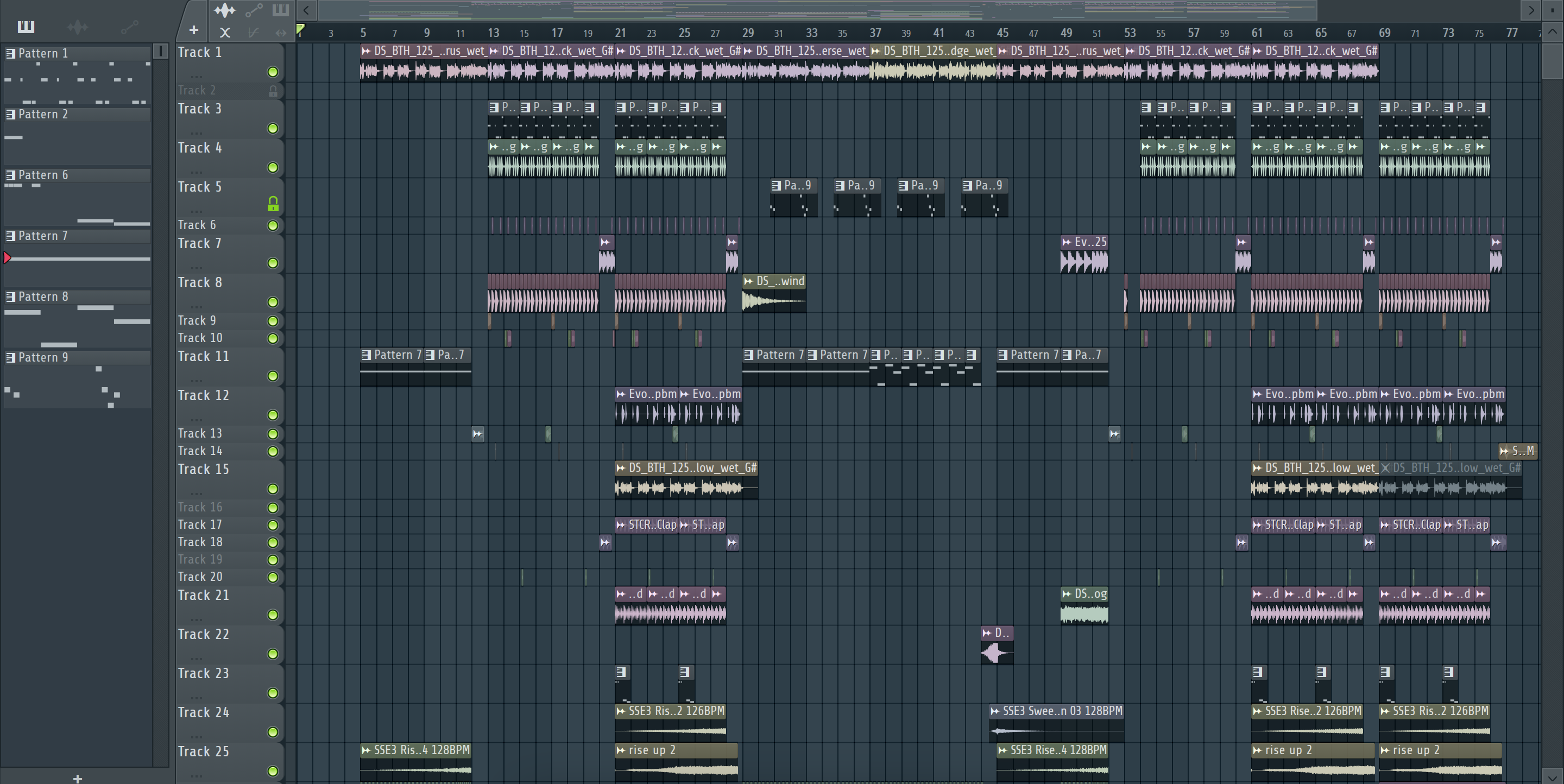The image size is (1564, 784).
Task: Toggle the Track 8 mute LED
Action: click(273, 302)
